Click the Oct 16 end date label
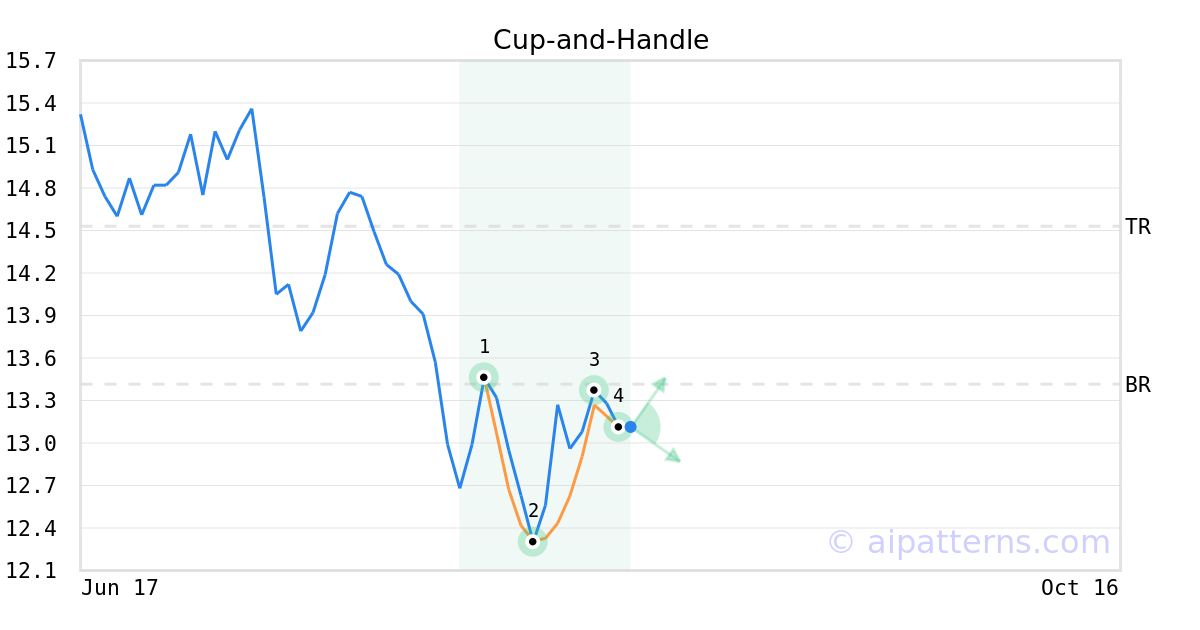 1080,588
